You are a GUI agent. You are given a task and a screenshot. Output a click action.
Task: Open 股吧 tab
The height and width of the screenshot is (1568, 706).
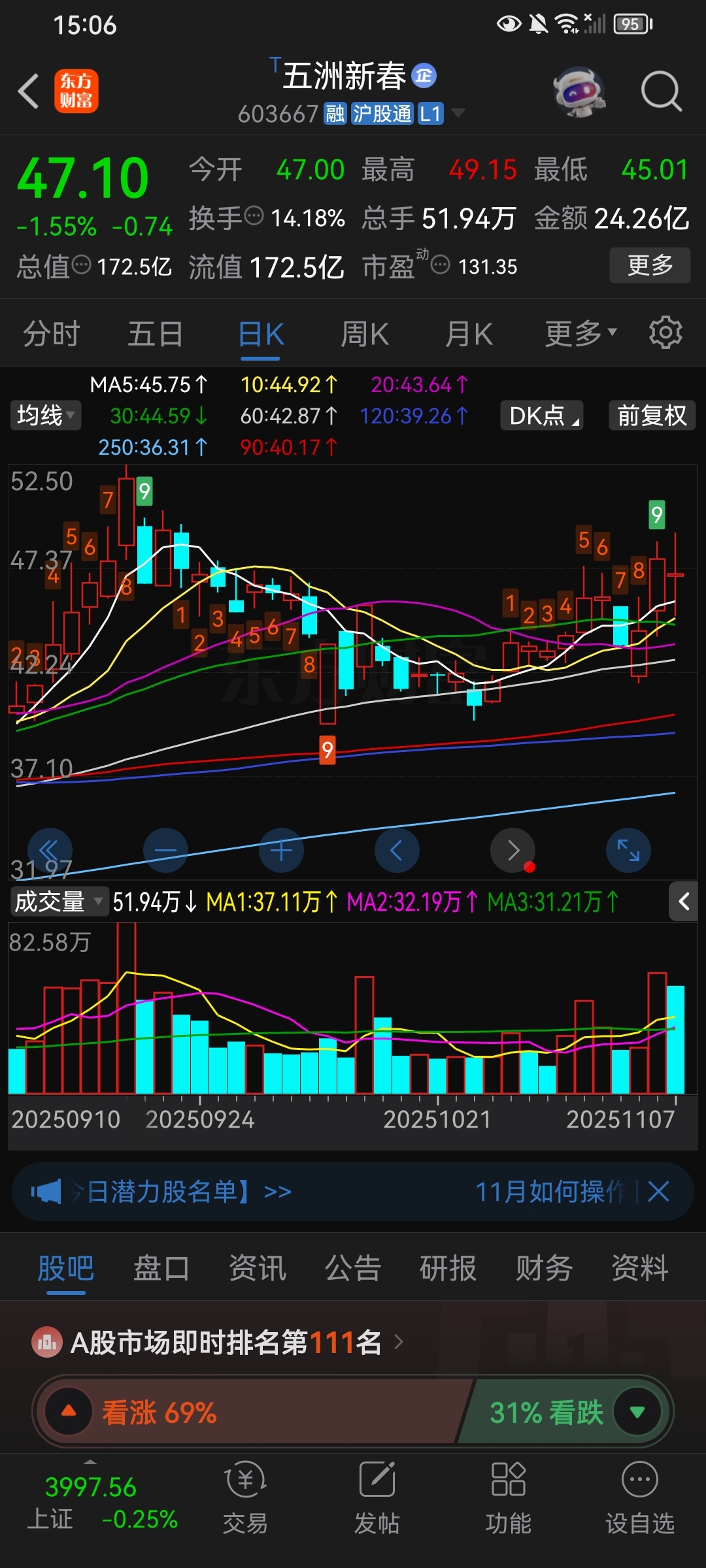[65, 1269]
